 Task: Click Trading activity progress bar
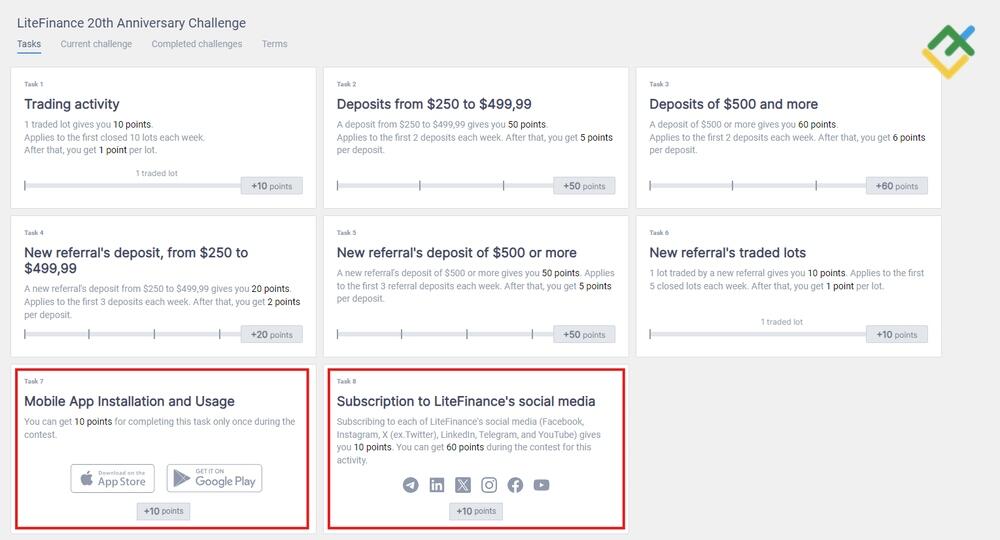coord(132,186)
